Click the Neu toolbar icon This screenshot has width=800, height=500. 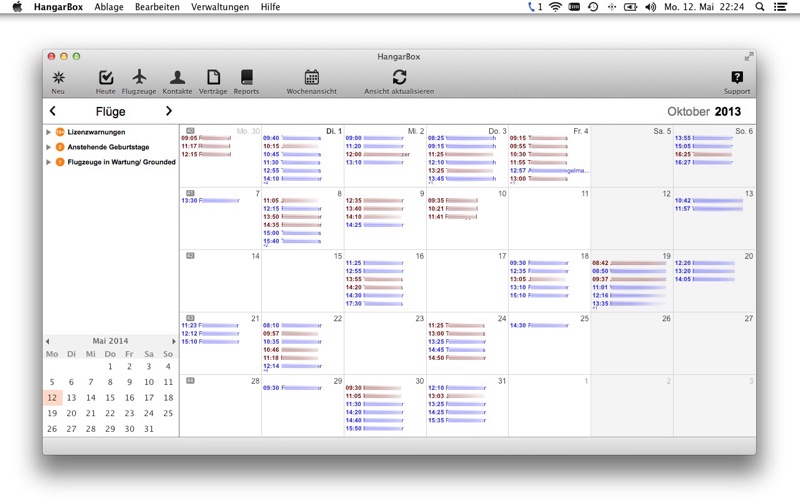tap(58, 78)
